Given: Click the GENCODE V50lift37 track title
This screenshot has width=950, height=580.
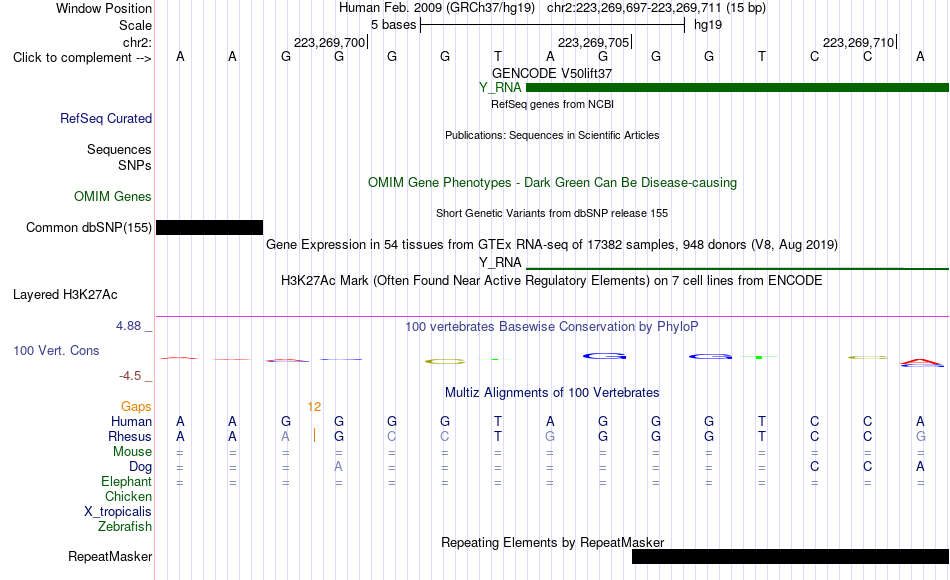Looking at the screenshot, I should point(552,73).
